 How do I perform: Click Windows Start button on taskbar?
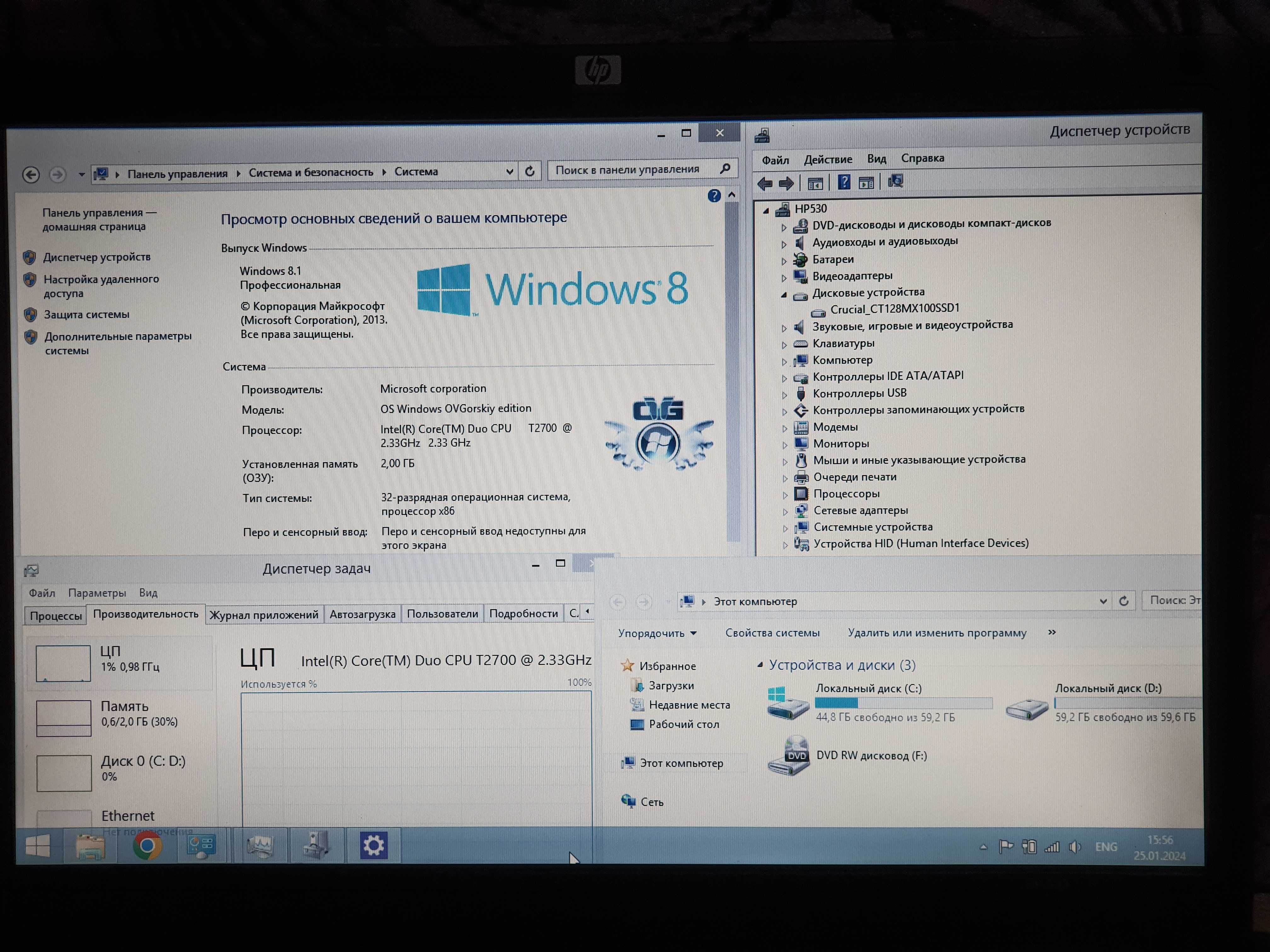tap(38, 846)
